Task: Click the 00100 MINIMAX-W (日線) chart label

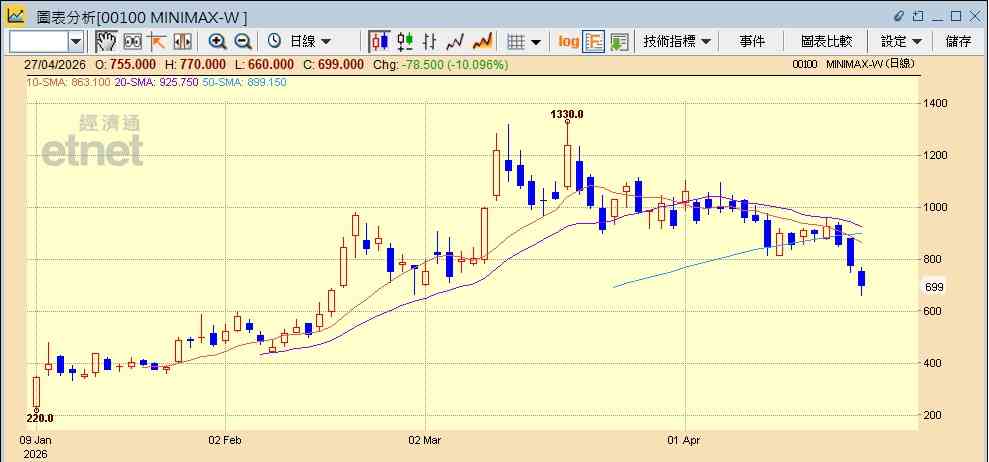Action: (x=853, y=64)
